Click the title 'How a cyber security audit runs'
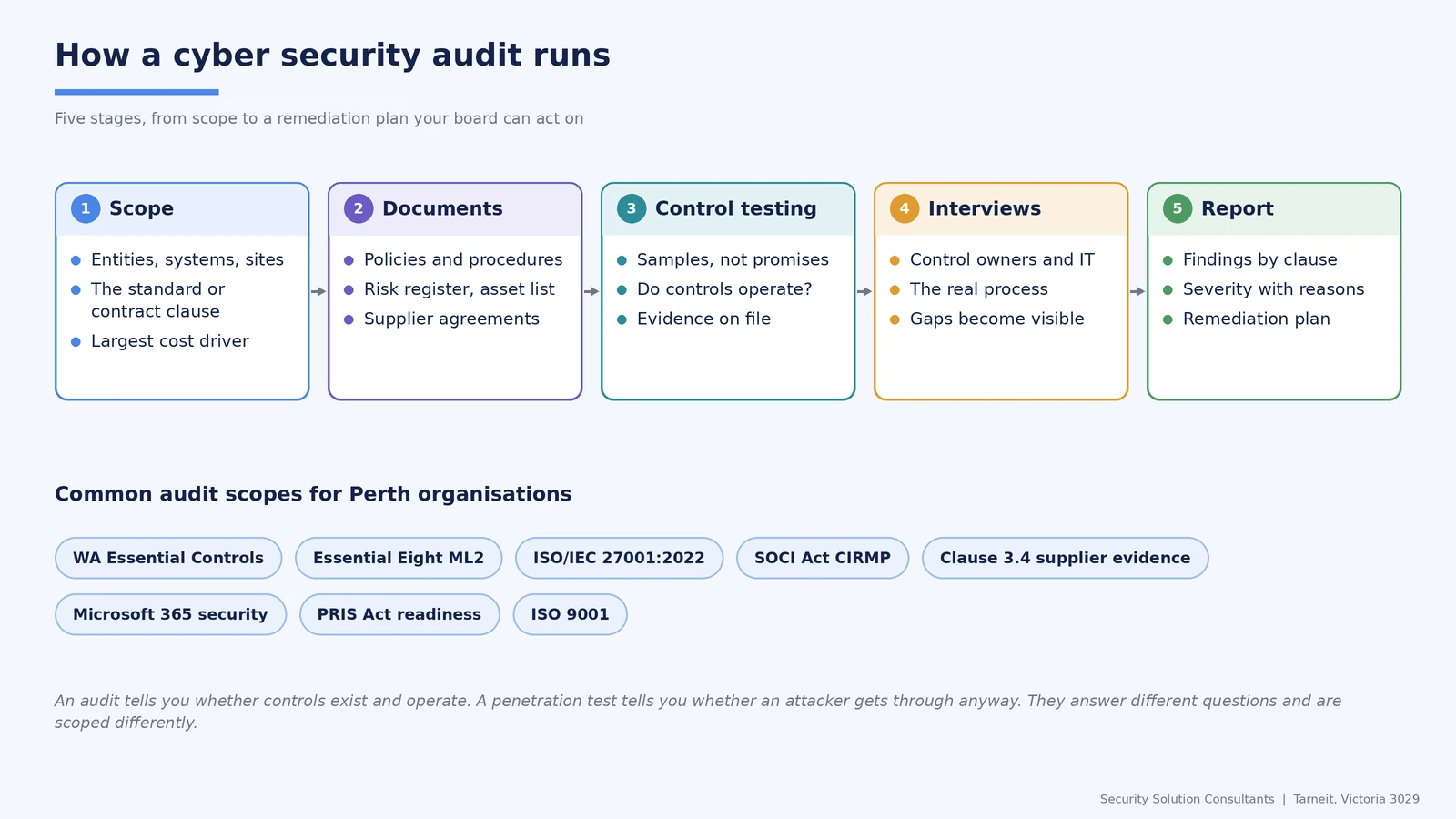Screen dimensions: 1456x819 pos(332,56)
